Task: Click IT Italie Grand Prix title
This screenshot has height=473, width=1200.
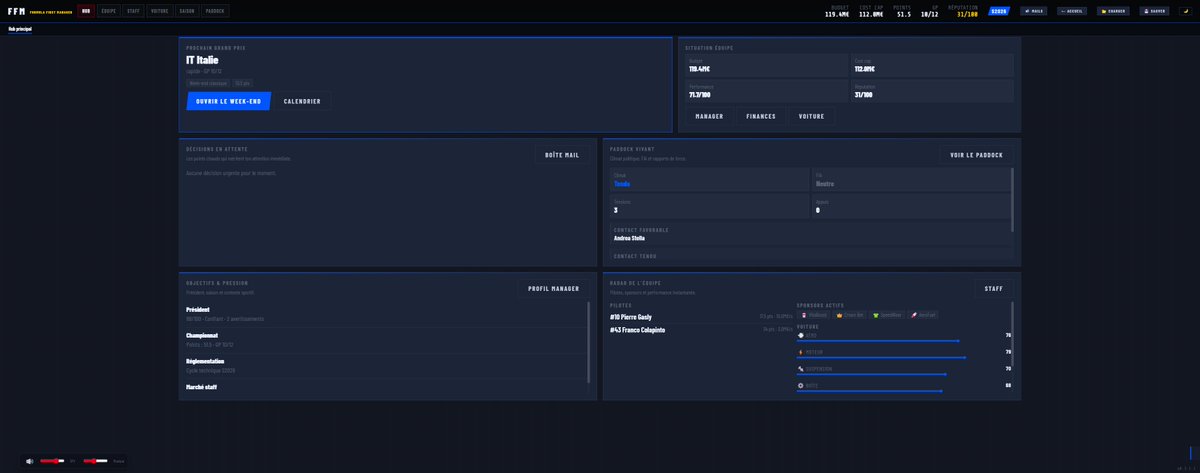Action: tap(202, 60)
